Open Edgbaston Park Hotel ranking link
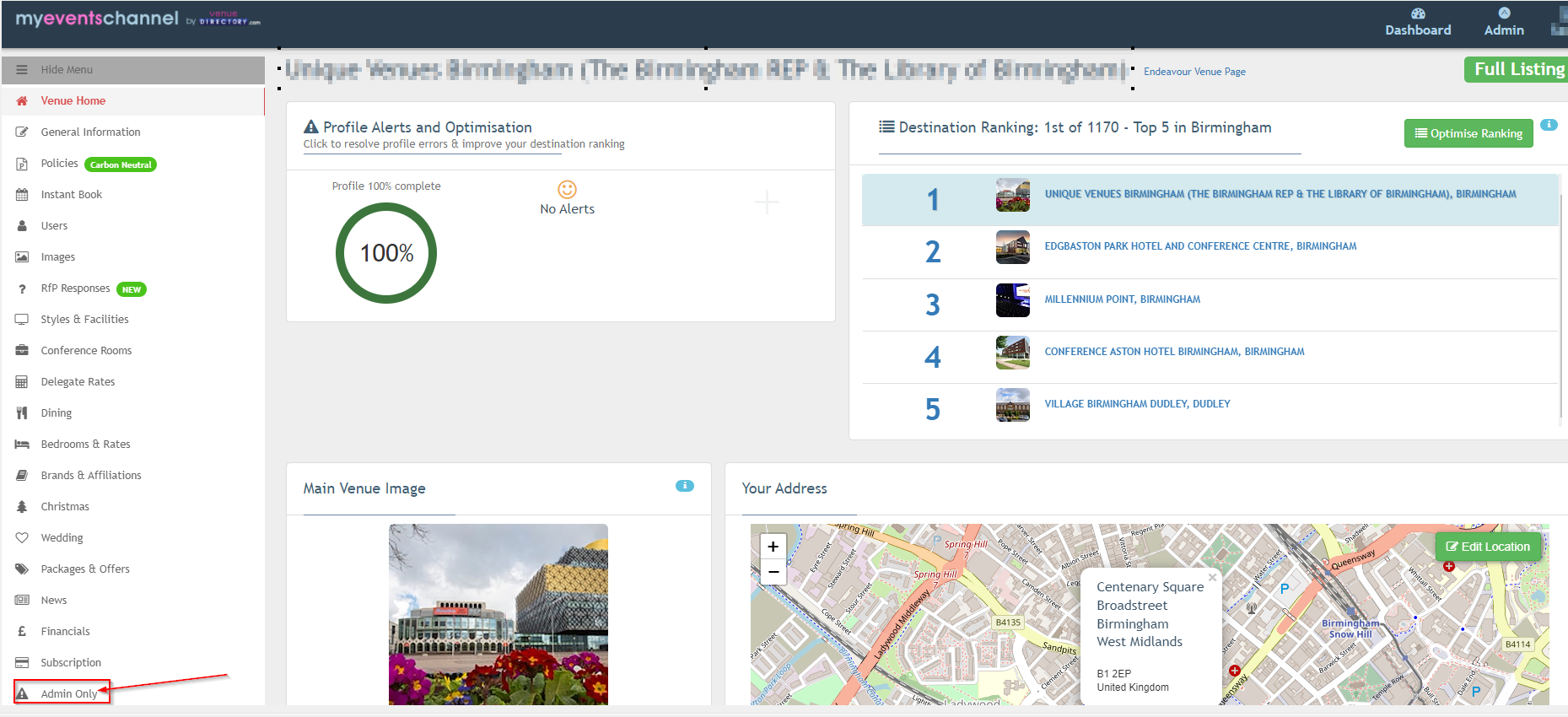 [1200, 246]
